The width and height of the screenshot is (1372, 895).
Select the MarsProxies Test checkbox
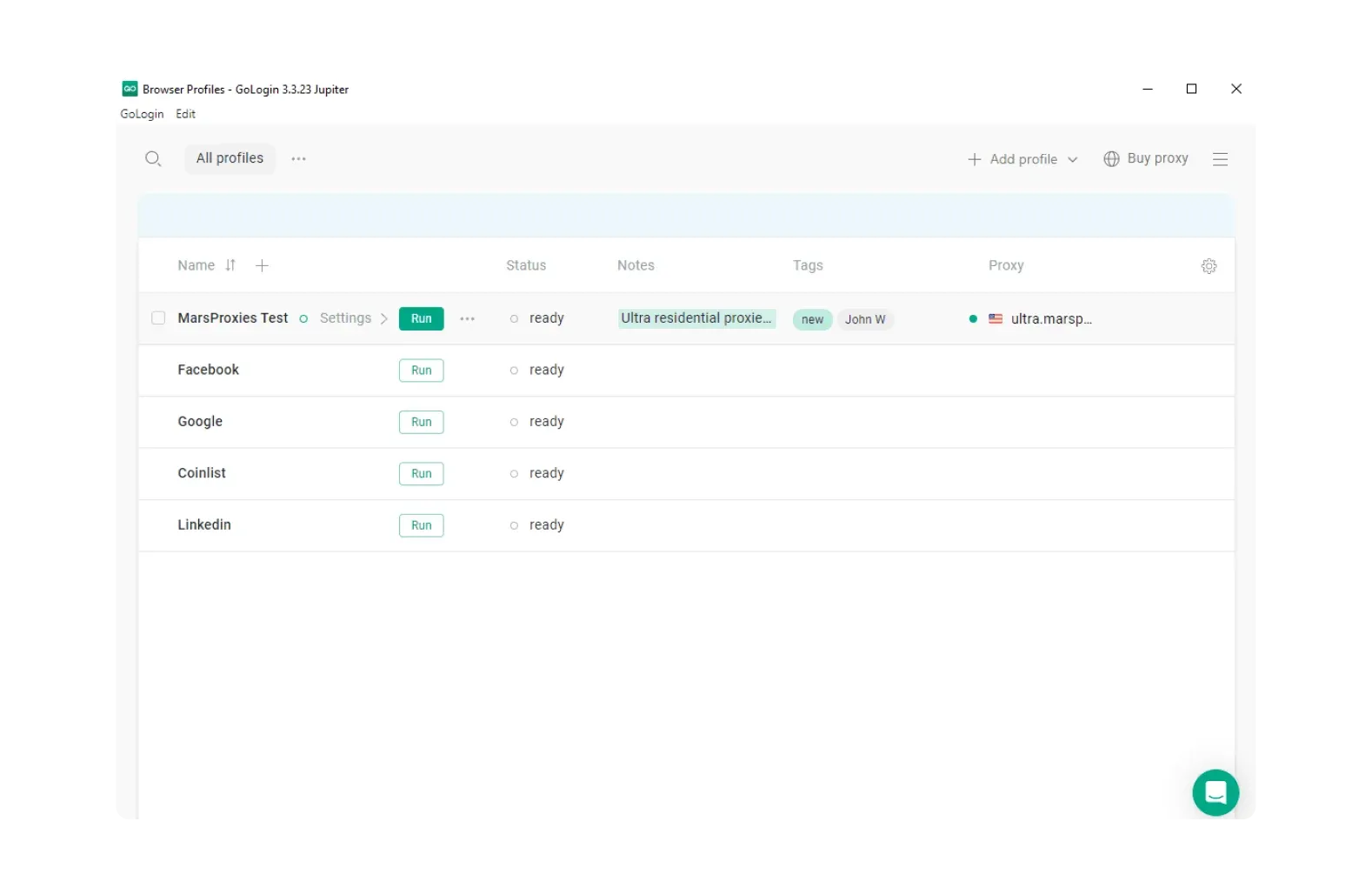[x=158, y=318]
